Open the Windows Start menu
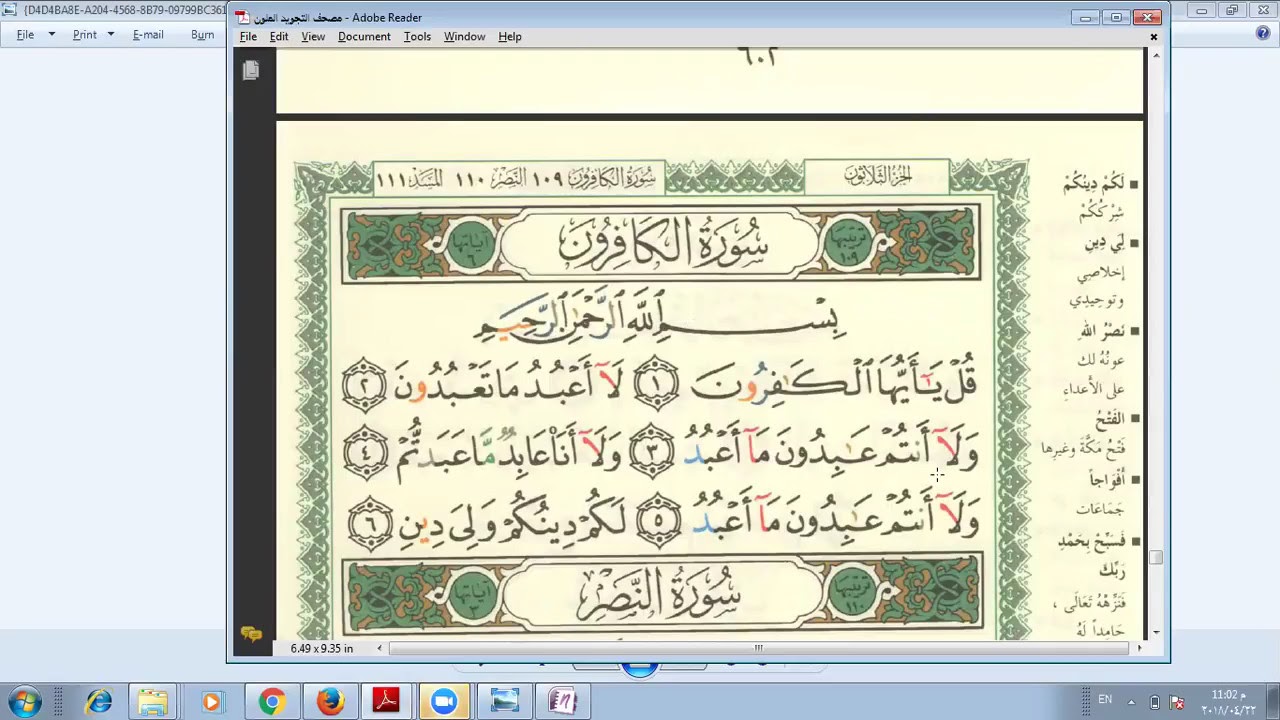 coord(24,701)
